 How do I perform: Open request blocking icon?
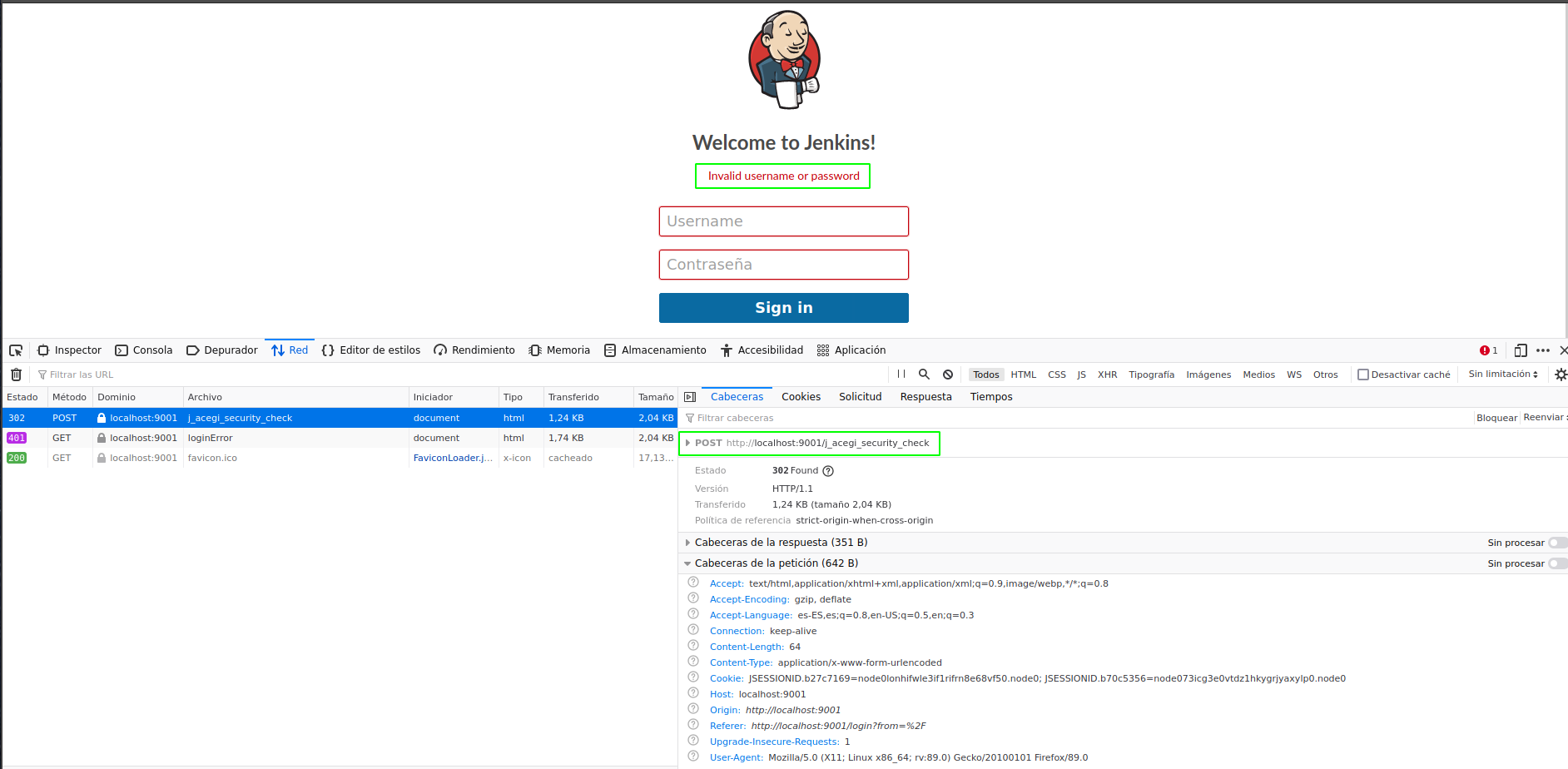(948, 375)
